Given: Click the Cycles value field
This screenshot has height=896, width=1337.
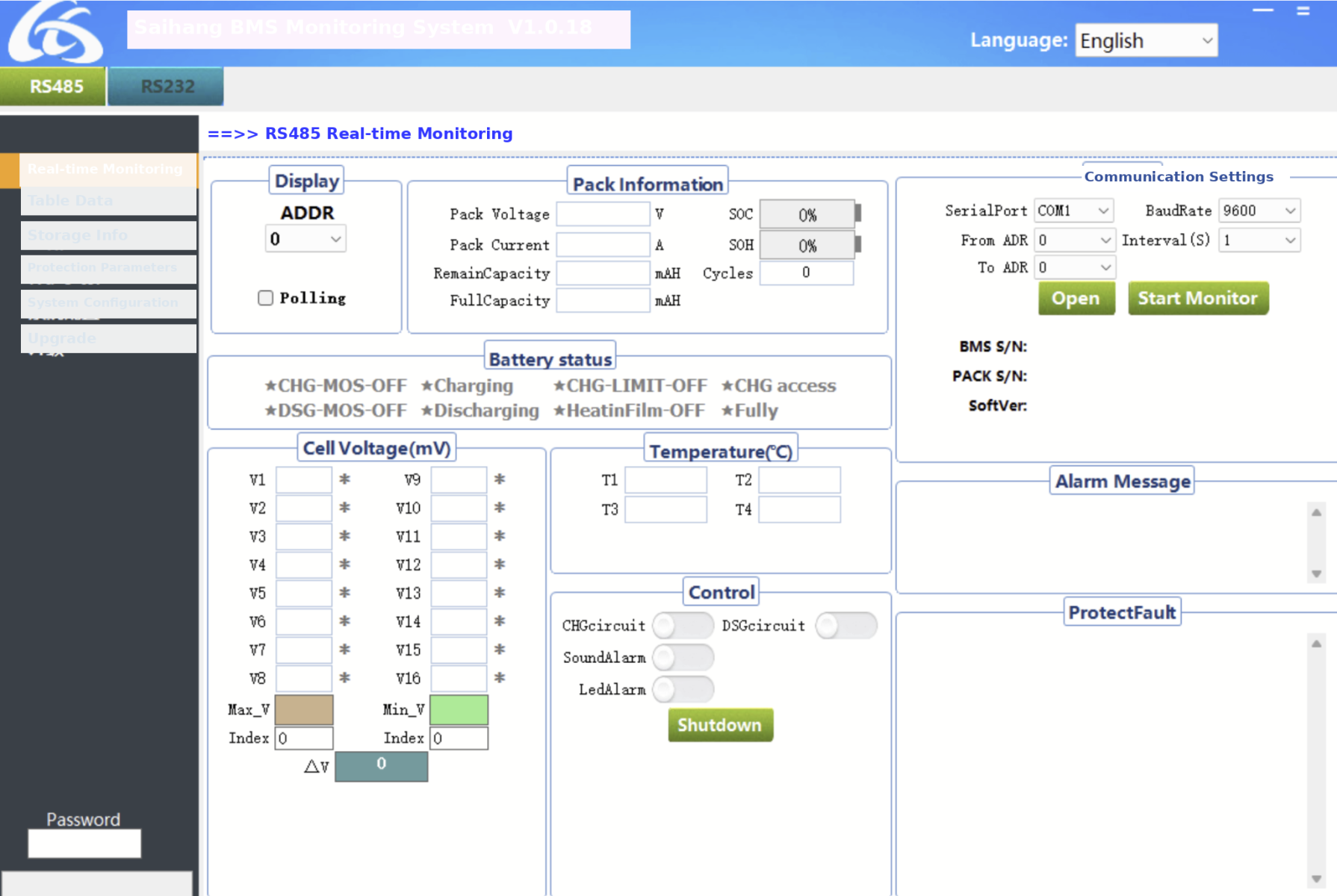Looking at the screenshot, I should tap(807, 273).
